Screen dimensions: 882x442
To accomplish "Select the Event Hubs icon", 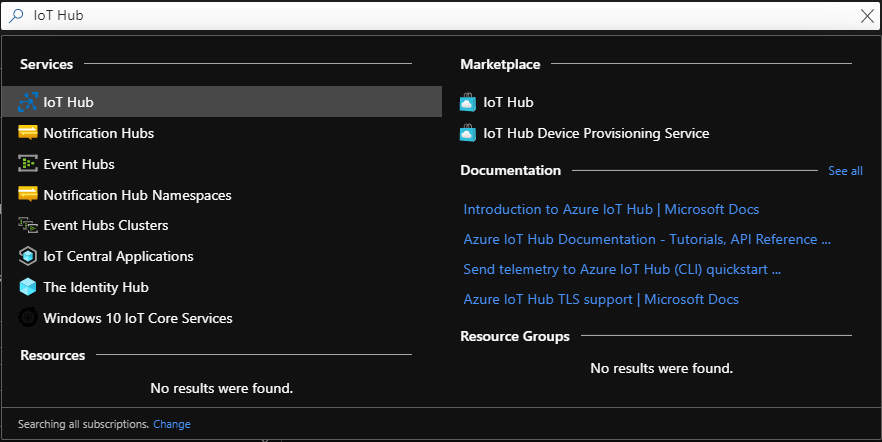I will (28, 164).
